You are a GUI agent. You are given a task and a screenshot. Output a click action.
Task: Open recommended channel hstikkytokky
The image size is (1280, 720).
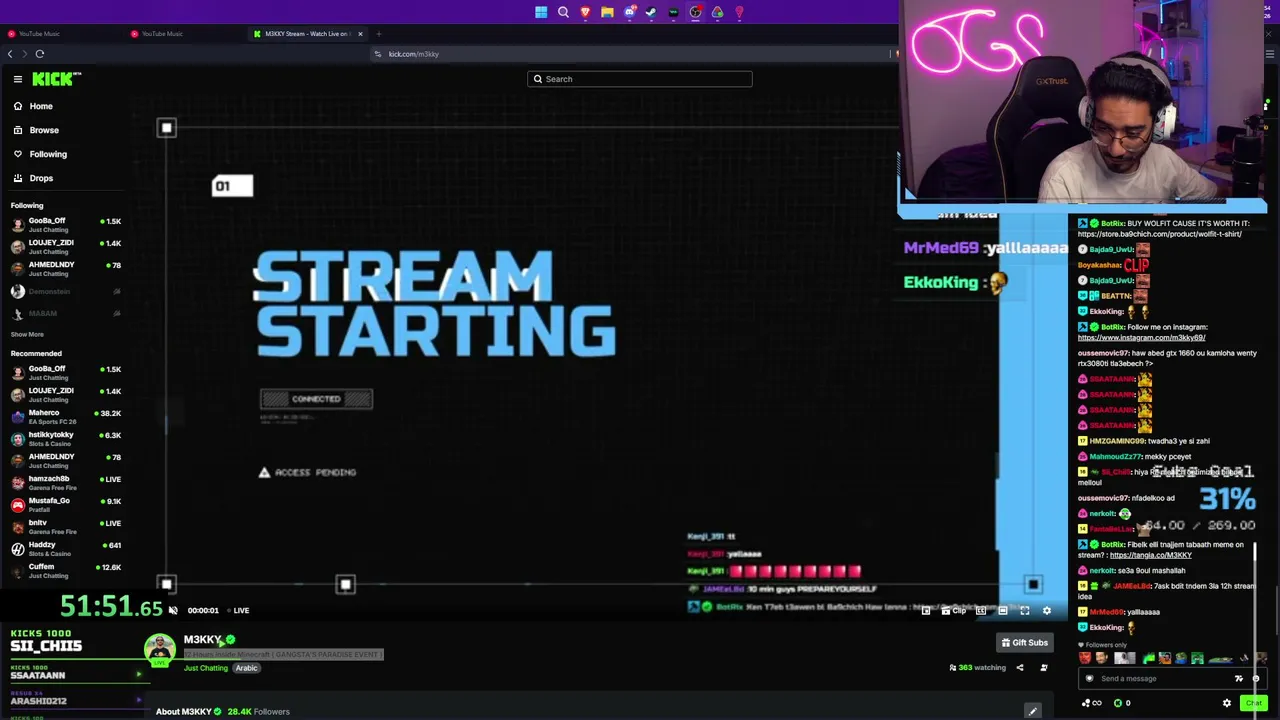click(65, 438)
